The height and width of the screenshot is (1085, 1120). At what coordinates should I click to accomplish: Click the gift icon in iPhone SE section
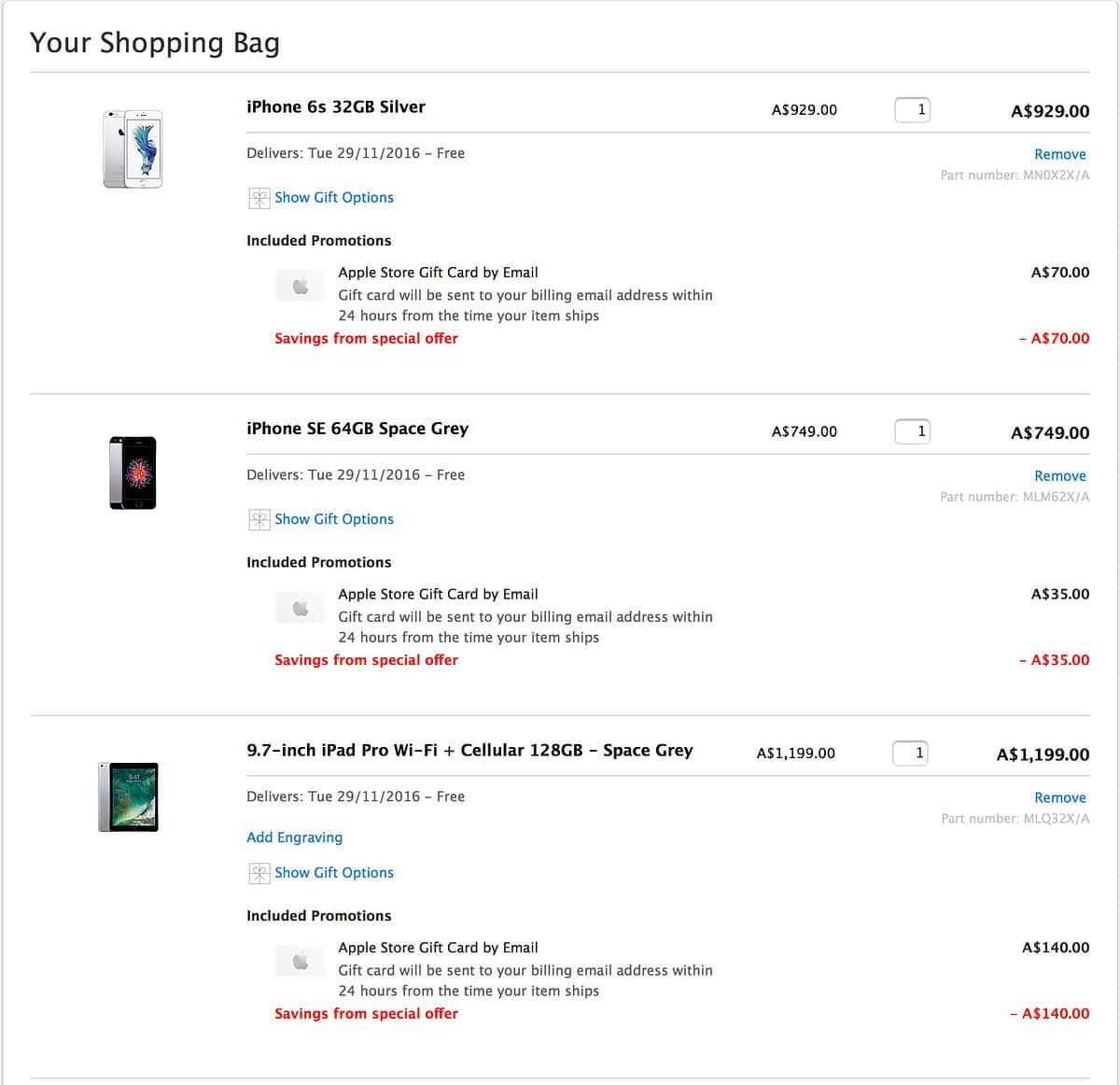[x=259, y=520]
